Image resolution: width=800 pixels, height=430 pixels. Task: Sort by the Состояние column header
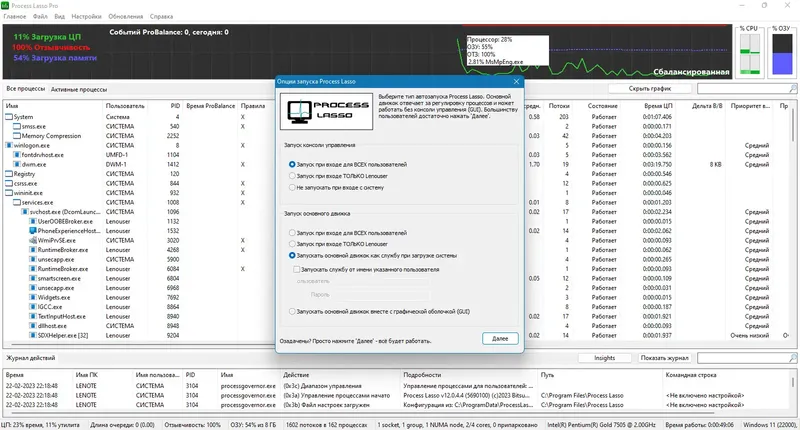click(603, 106)
